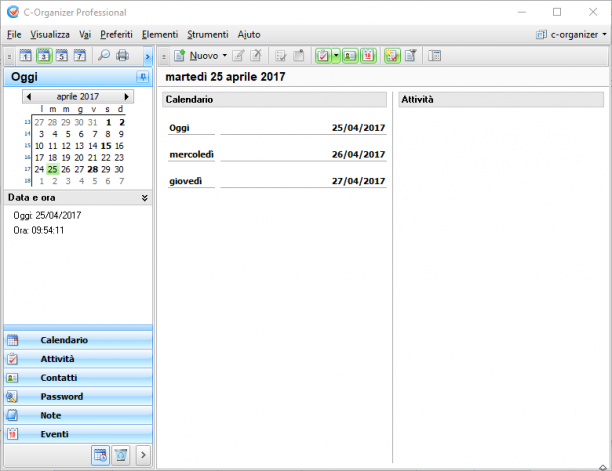
Task: Go to next month arrow
Action: tap(126, 97)
